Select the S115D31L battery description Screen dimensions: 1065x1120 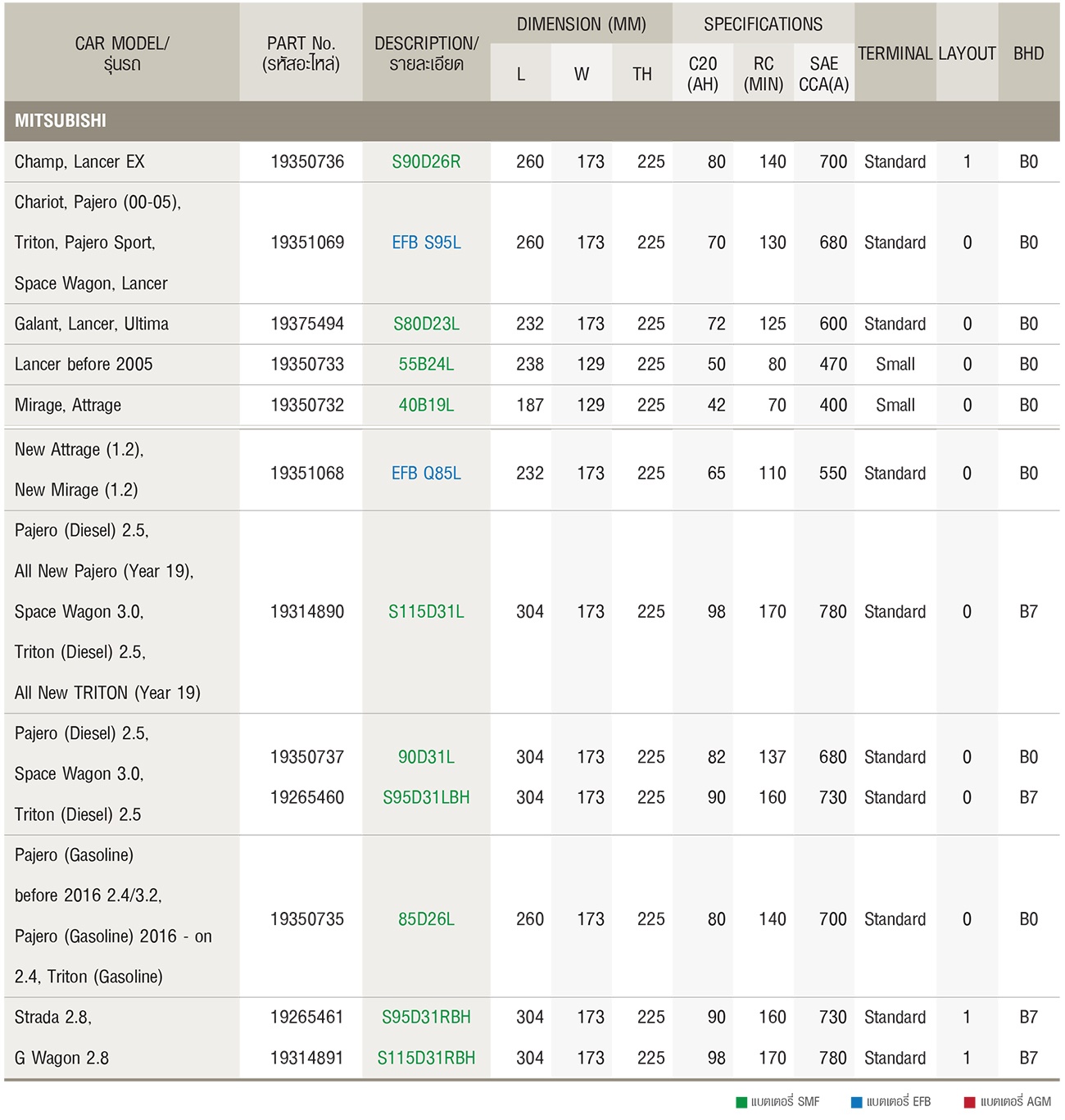(426, 611)
